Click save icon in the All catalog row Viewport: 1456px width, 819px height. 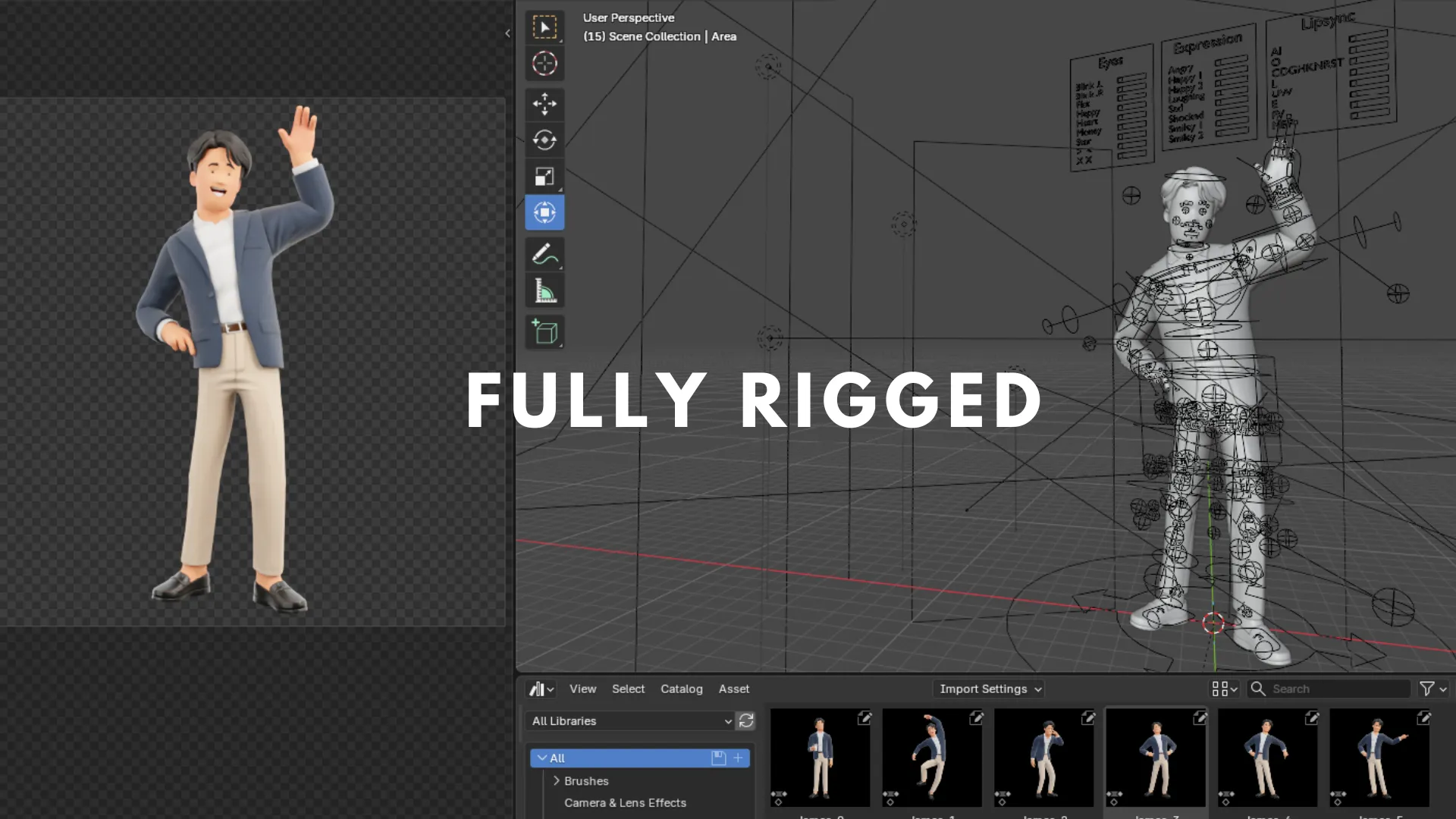(719, 758)
